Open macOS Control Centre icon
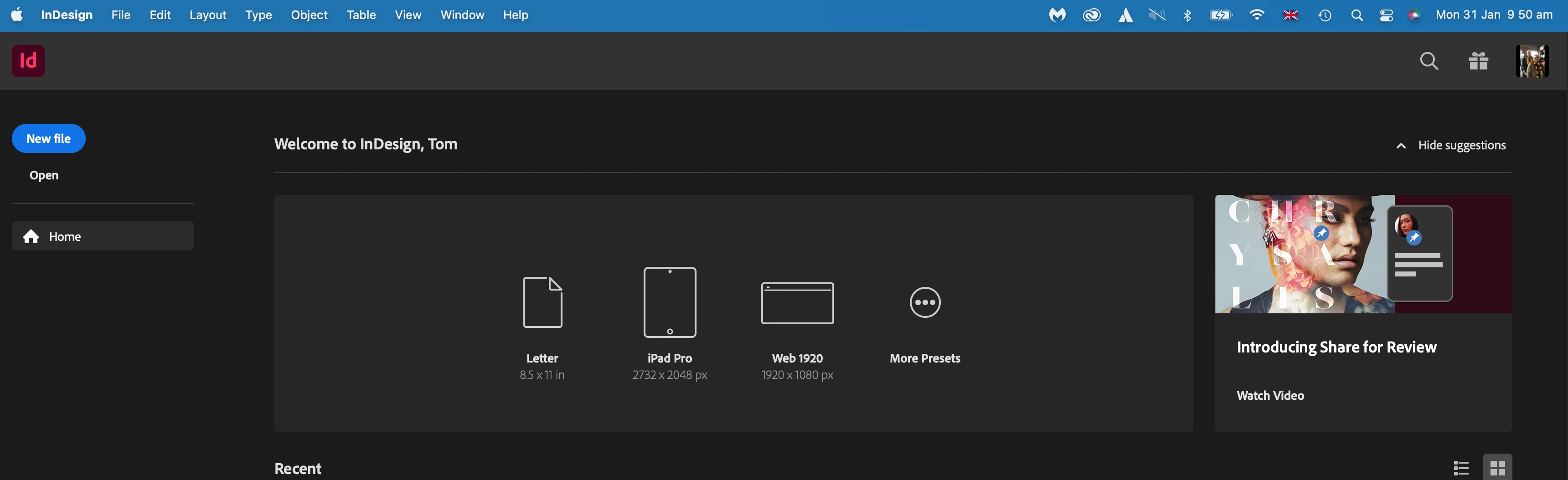This screenshot has width=1568, height=480. [1387, 16]
